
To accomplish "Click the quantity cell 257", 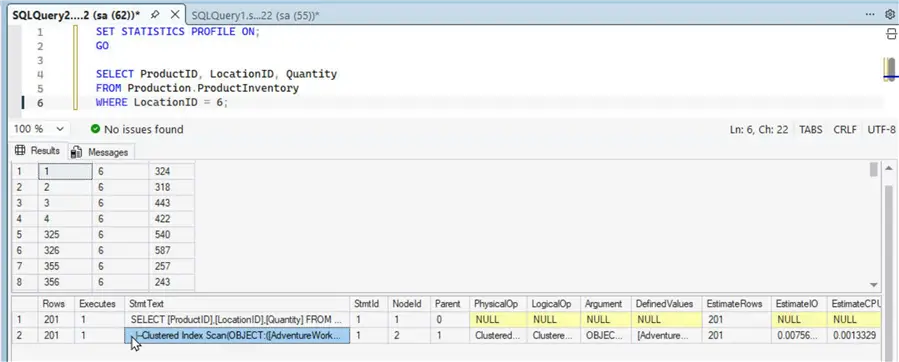I will coord(172,266).
